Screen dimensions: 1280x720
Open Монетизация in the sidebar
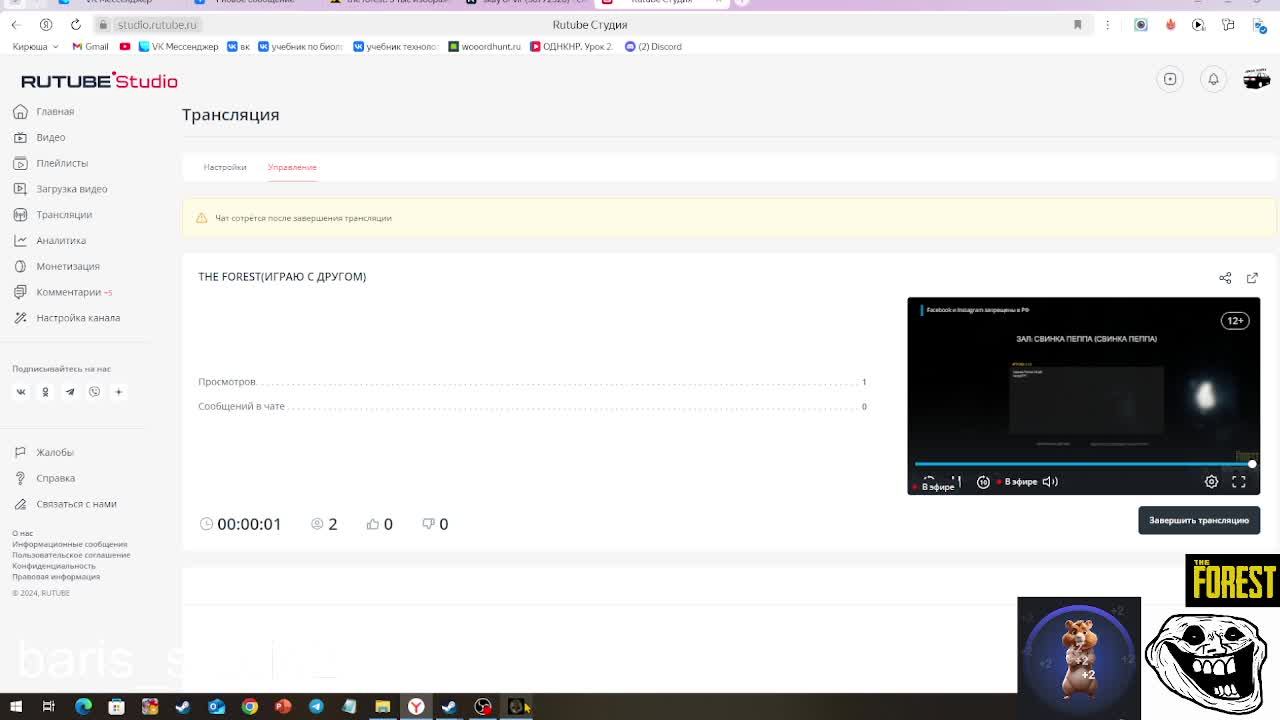(x=57, y=266)
